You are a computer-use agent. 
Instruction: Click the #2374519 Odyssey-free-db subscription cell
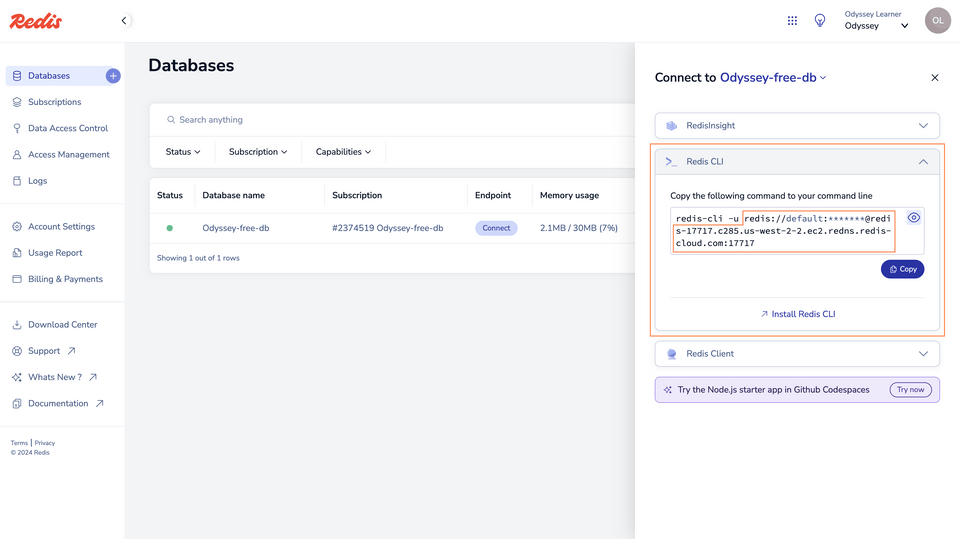pos(388,228)
